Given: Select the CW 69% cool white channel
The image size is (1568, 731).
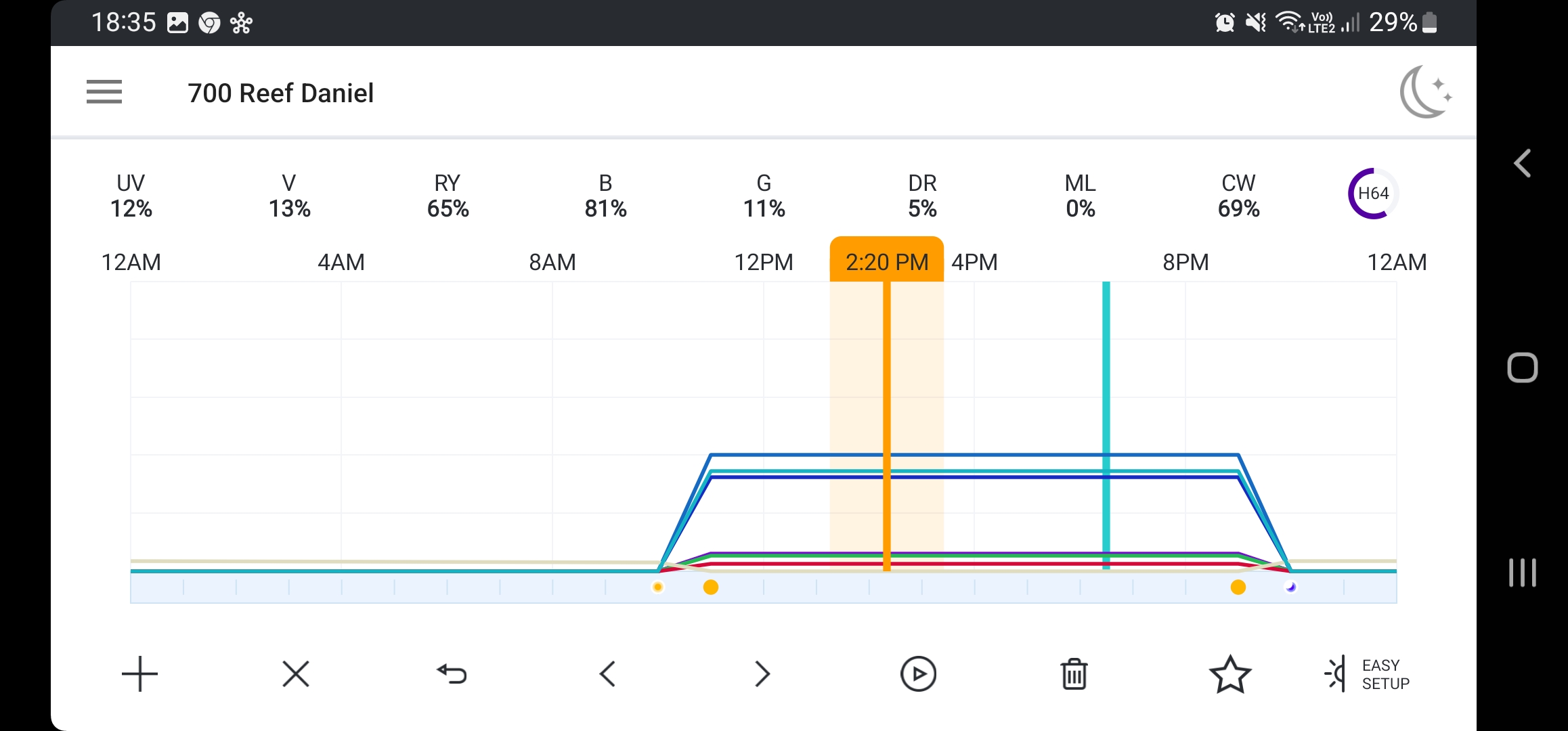Looking at the screenshot, I should [1238, 196].
